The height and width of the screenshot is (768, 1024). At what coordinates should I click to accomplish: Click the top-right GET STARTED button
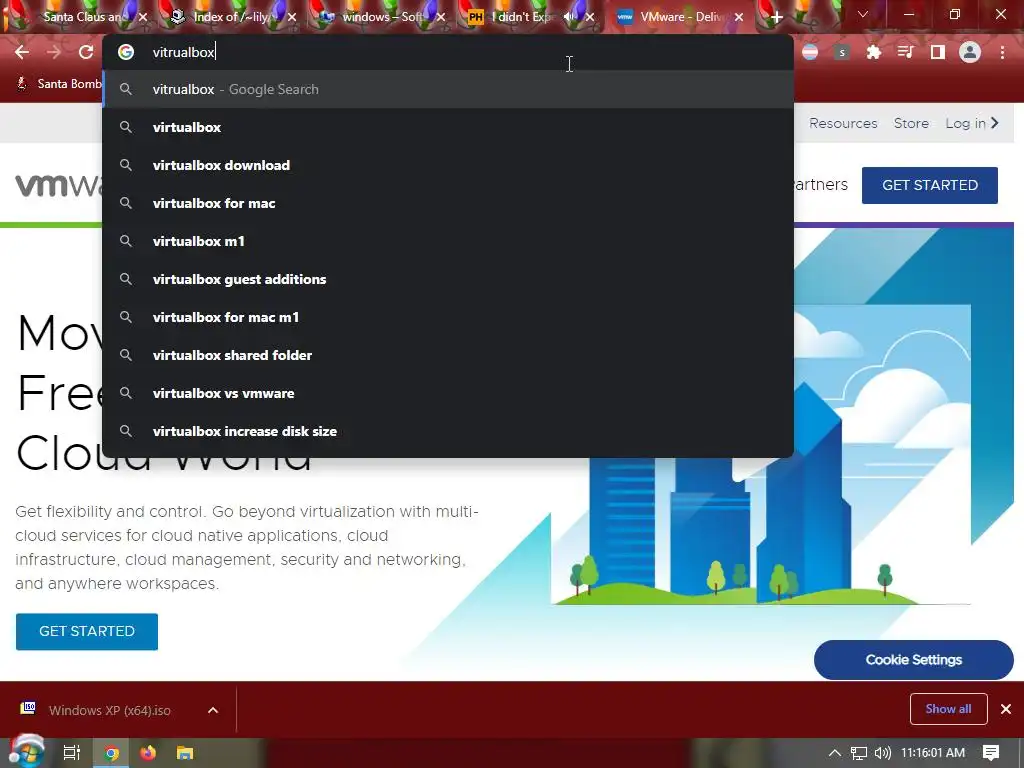pyautogui.click(x=929, y=185)
